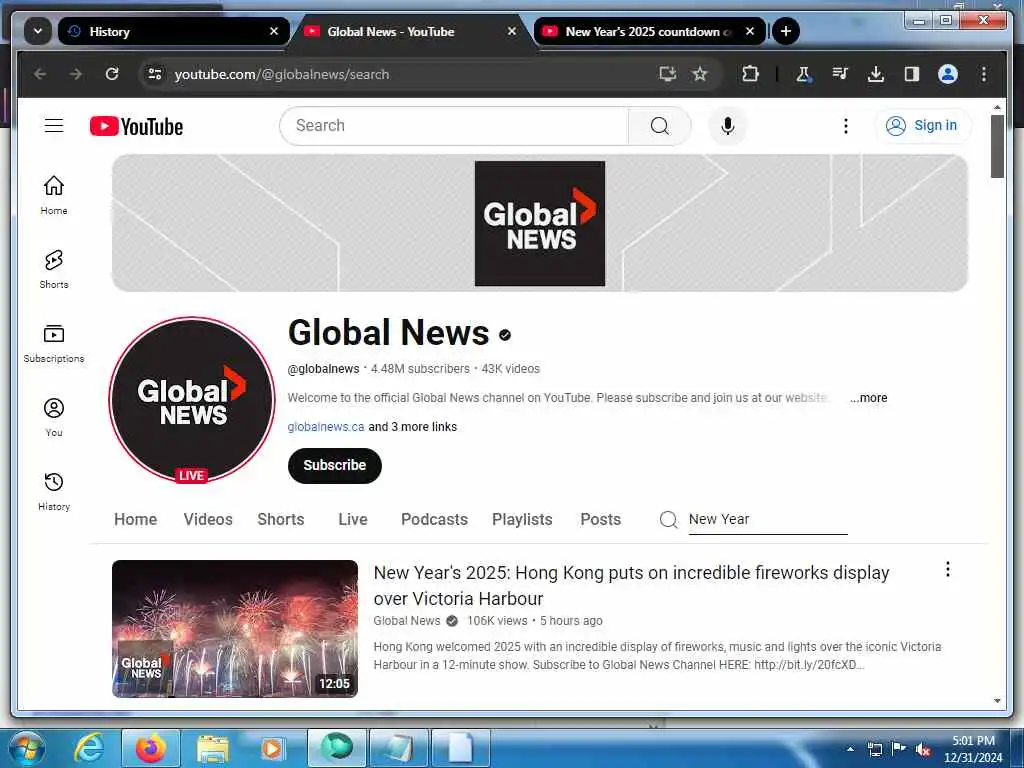Click the channel search magnifier icon
This screenshot has width=1024, height=768.
click(x=668, y=519)
